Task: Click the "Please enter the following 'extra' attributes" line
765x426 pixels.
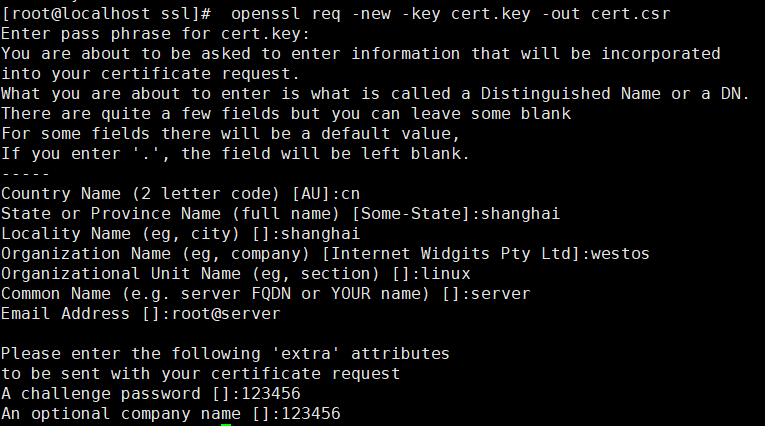Action: 225,353
